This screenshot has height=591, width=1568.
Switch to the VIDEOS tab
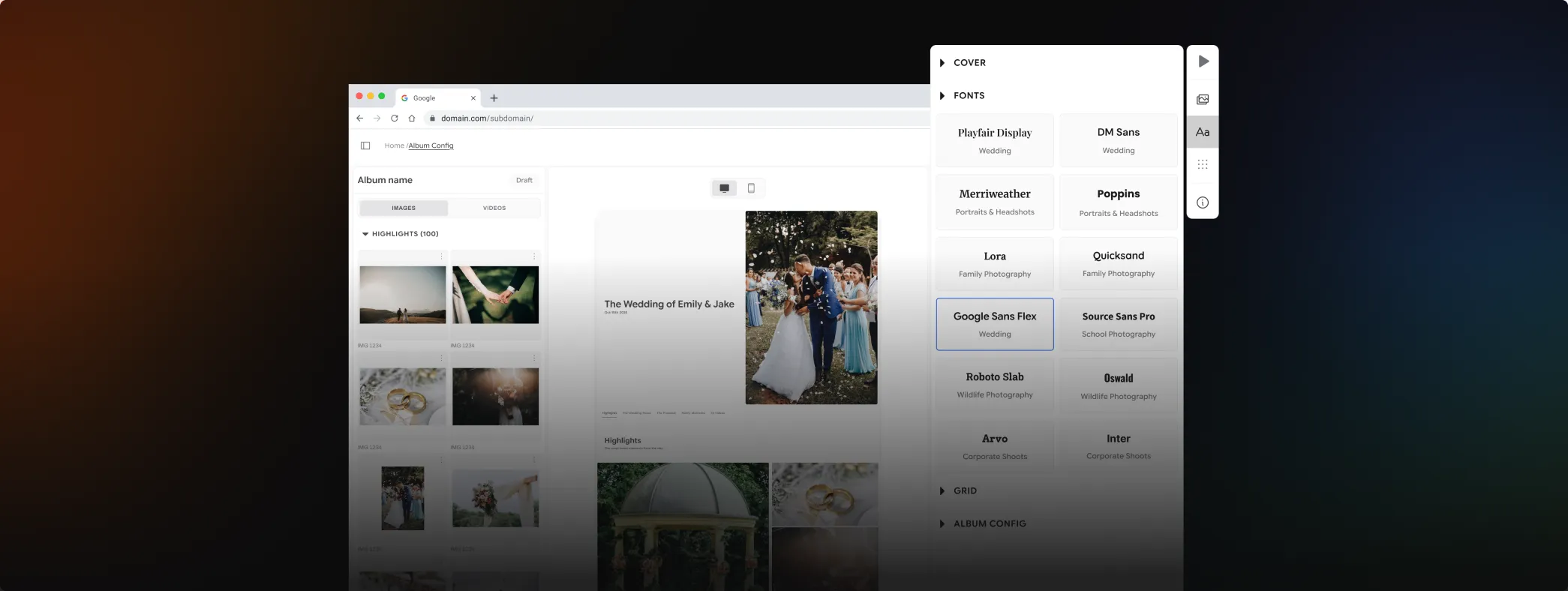click(x=494, y=208)
